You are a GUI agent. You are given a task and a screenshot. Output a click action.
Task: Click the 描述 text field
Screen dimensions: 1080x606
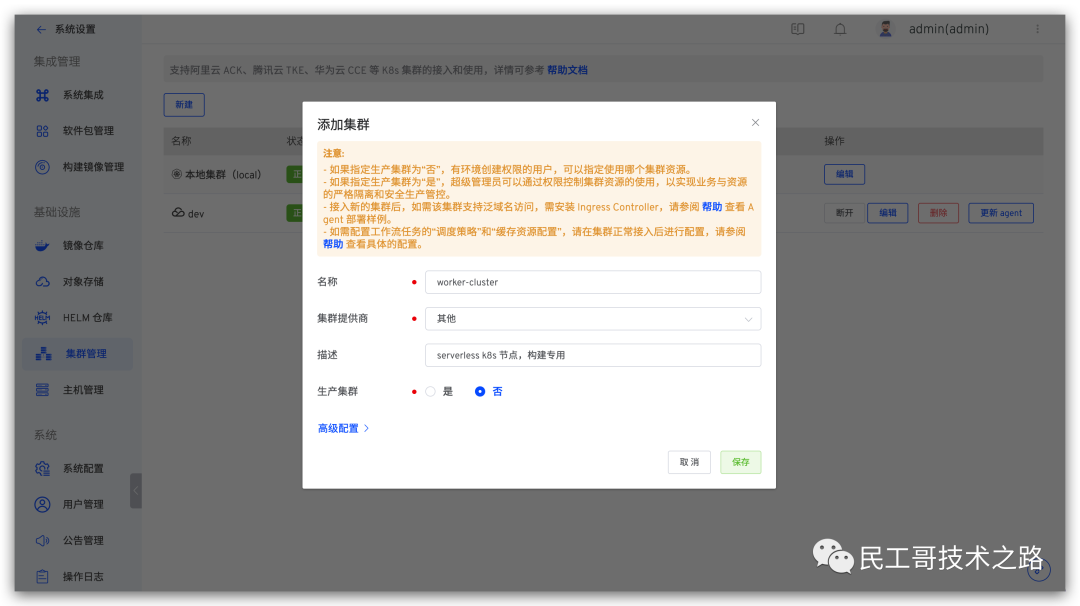593,355
